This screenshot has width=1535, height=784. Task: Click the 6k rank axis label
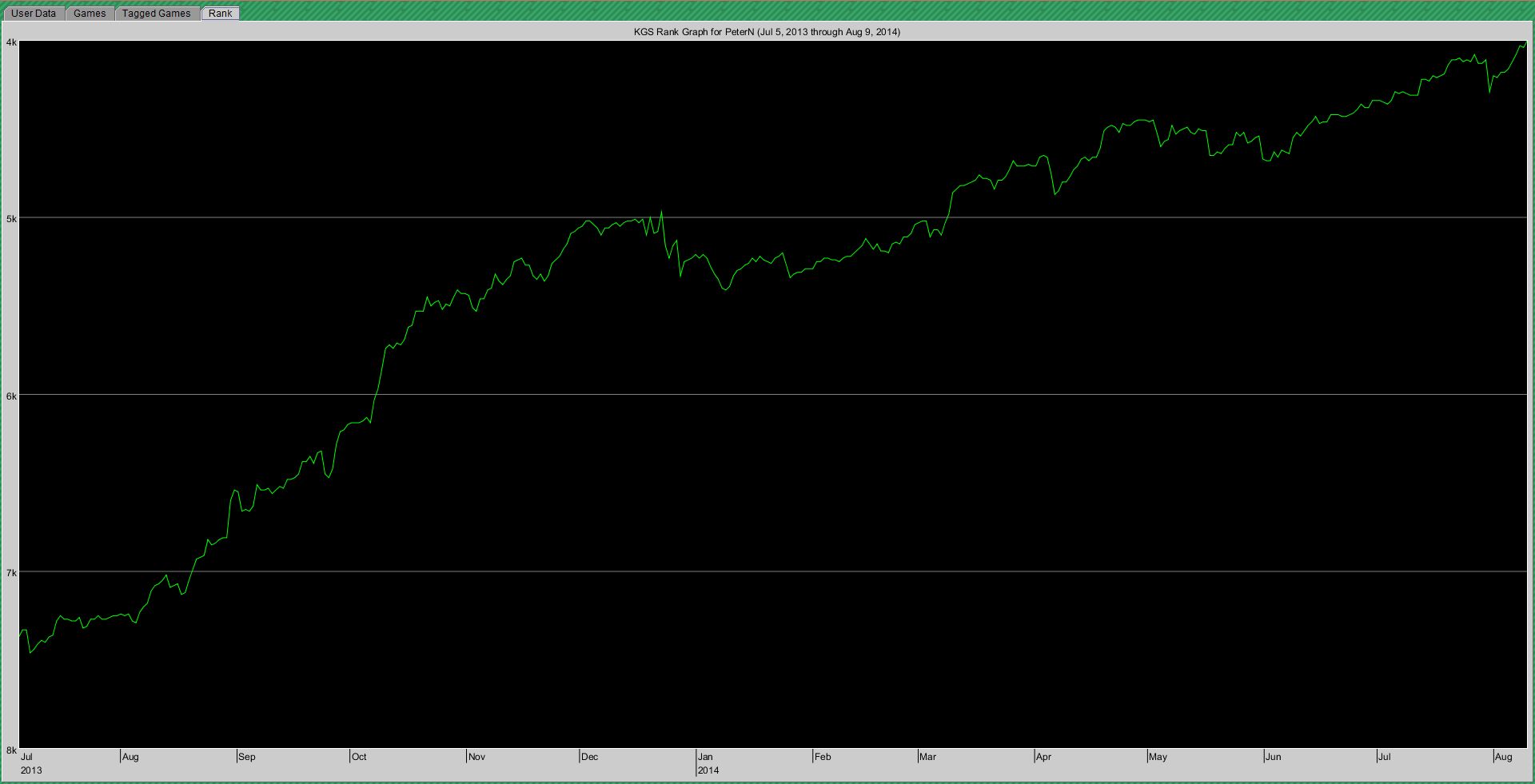(11, 396)
